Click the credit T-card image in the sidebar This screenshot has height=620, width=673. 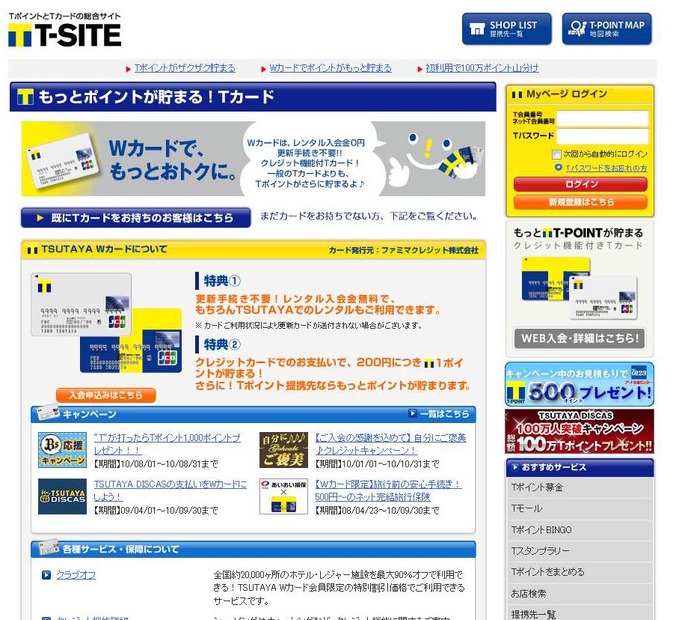pyautogui.click(x=579, y=288)
